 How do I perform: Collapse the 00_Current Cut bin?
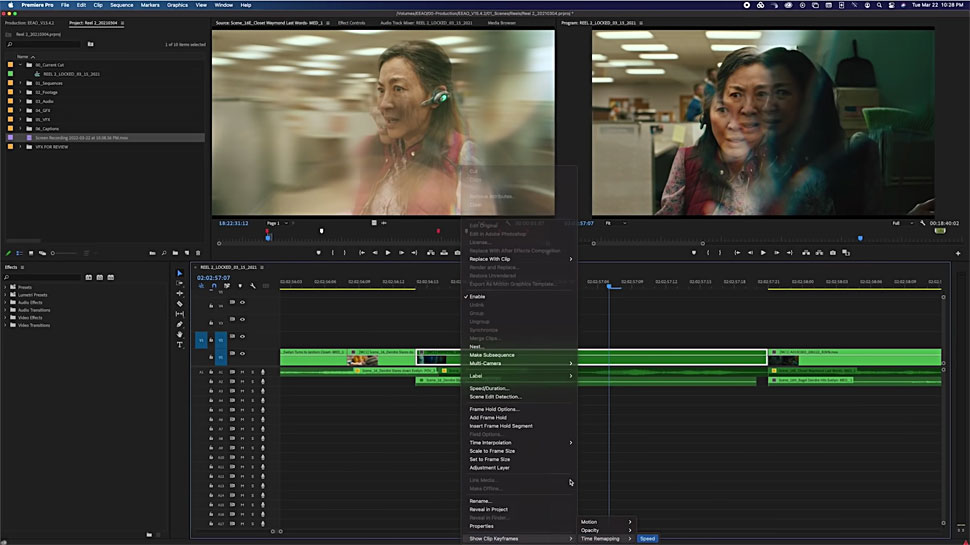pos(20,65)
